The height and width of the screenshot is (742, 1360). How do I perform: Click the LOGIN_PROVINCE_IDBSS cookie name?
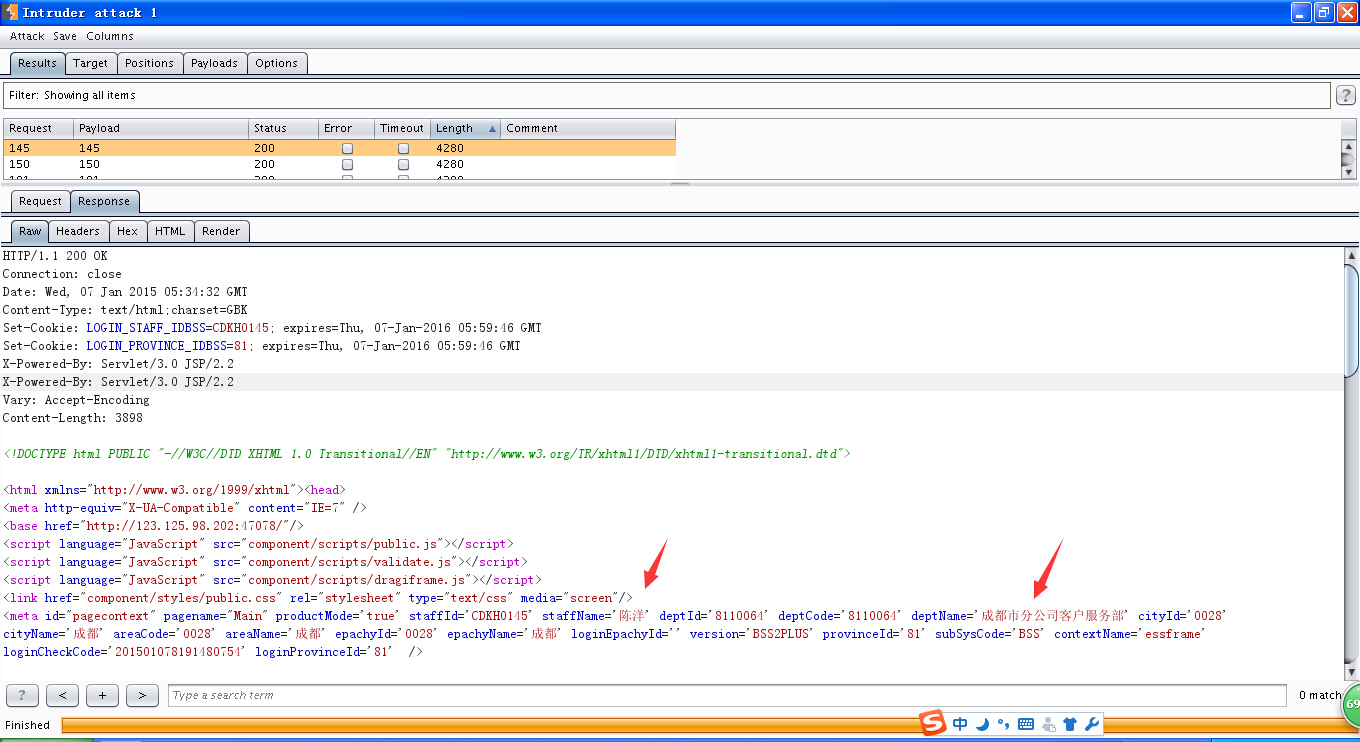point(156,346)
